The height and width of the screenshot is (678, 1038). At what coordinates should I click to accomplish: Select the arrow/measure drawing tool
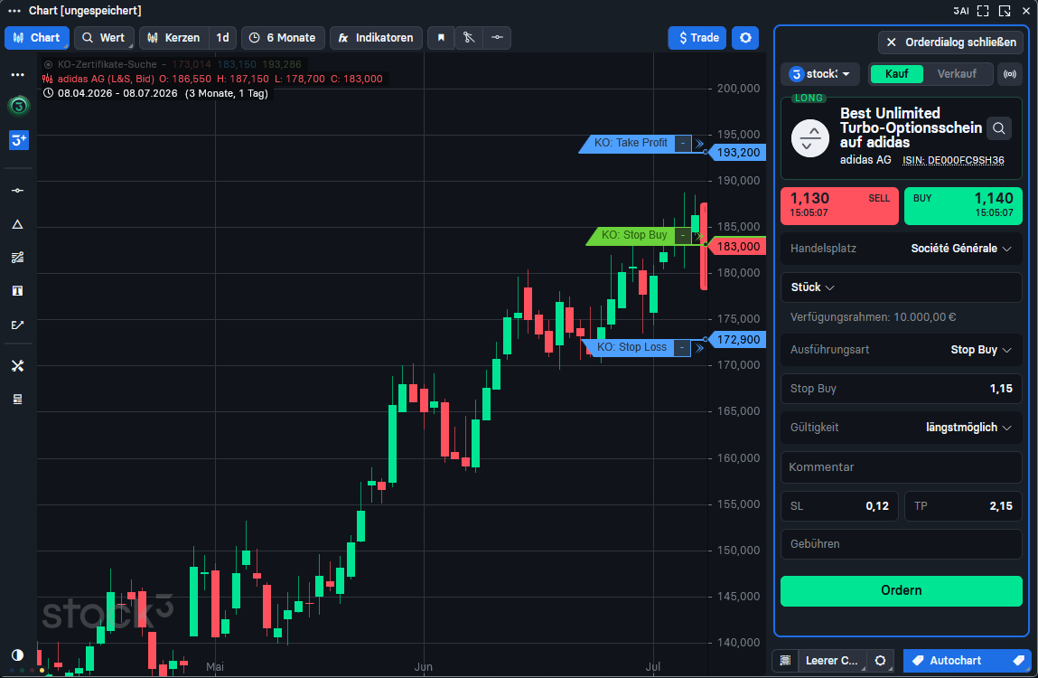[18, 324]
